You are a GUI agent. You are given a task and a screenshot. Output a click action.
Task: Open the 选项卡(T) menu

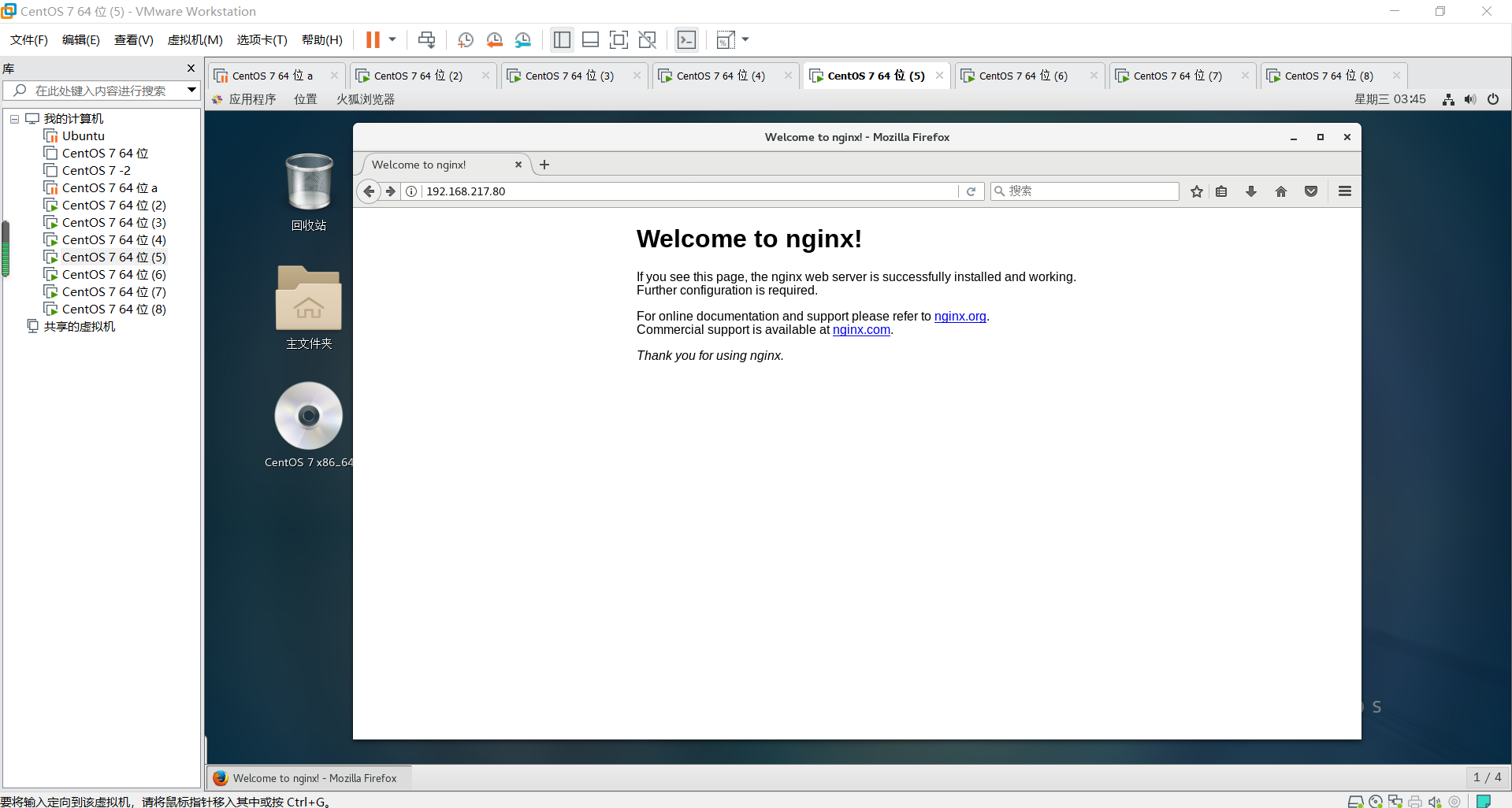[x=262, y=40]
